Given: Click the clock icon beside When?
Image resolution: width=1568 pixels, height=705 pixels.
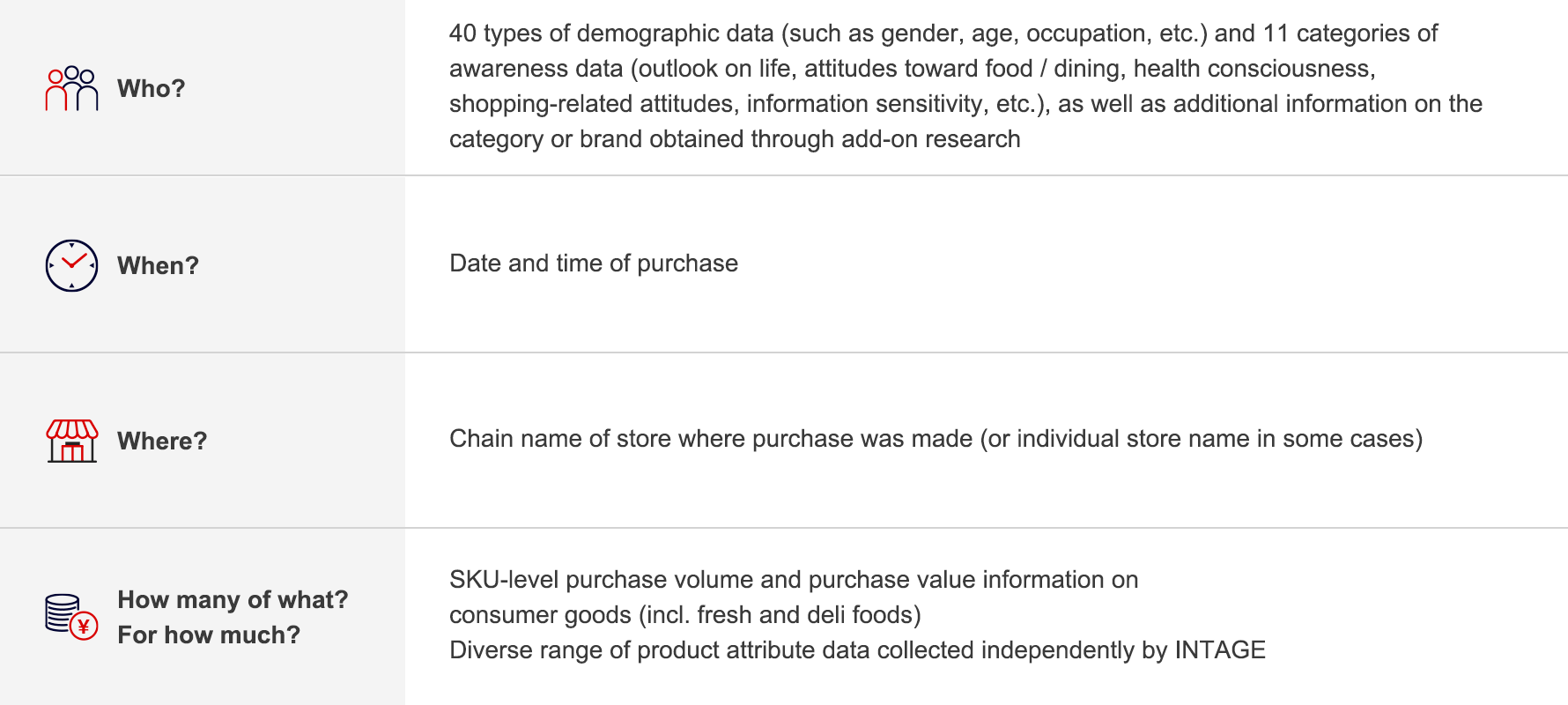Looking at the screenshot, I should point(71,265).
